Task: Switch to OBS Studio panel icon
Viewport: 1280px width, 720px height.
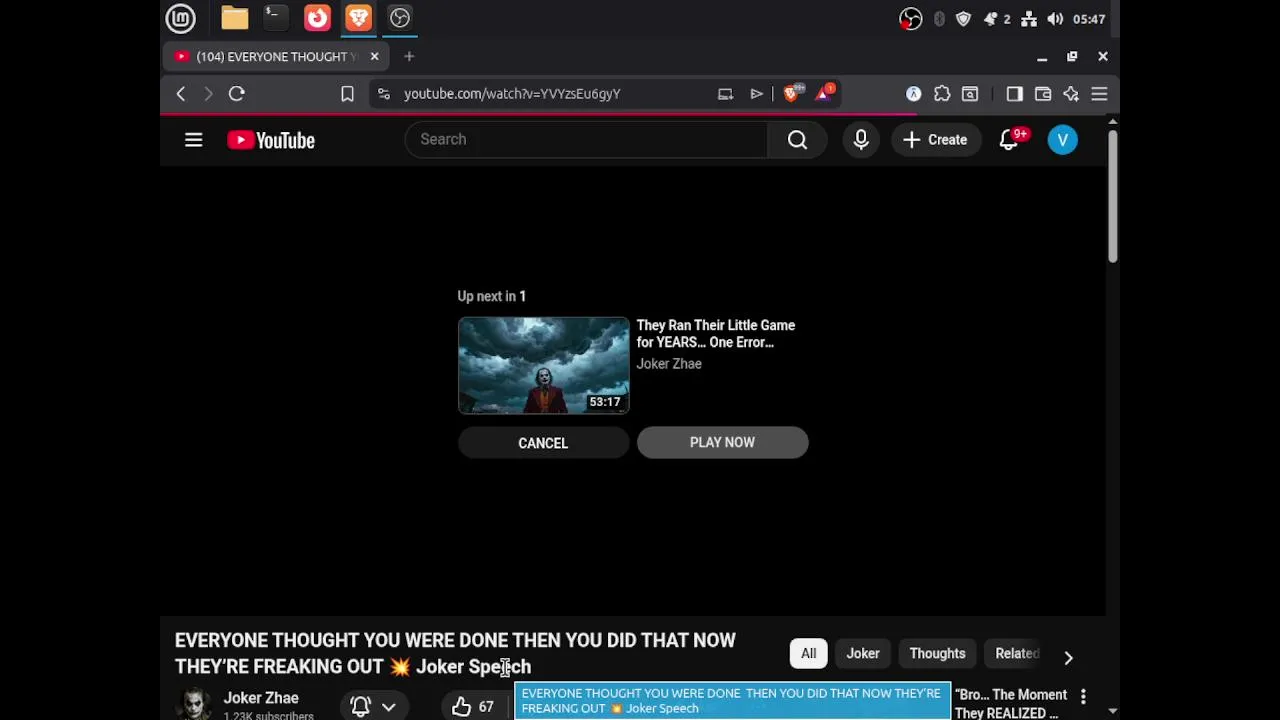Action: tap(400, 18)
